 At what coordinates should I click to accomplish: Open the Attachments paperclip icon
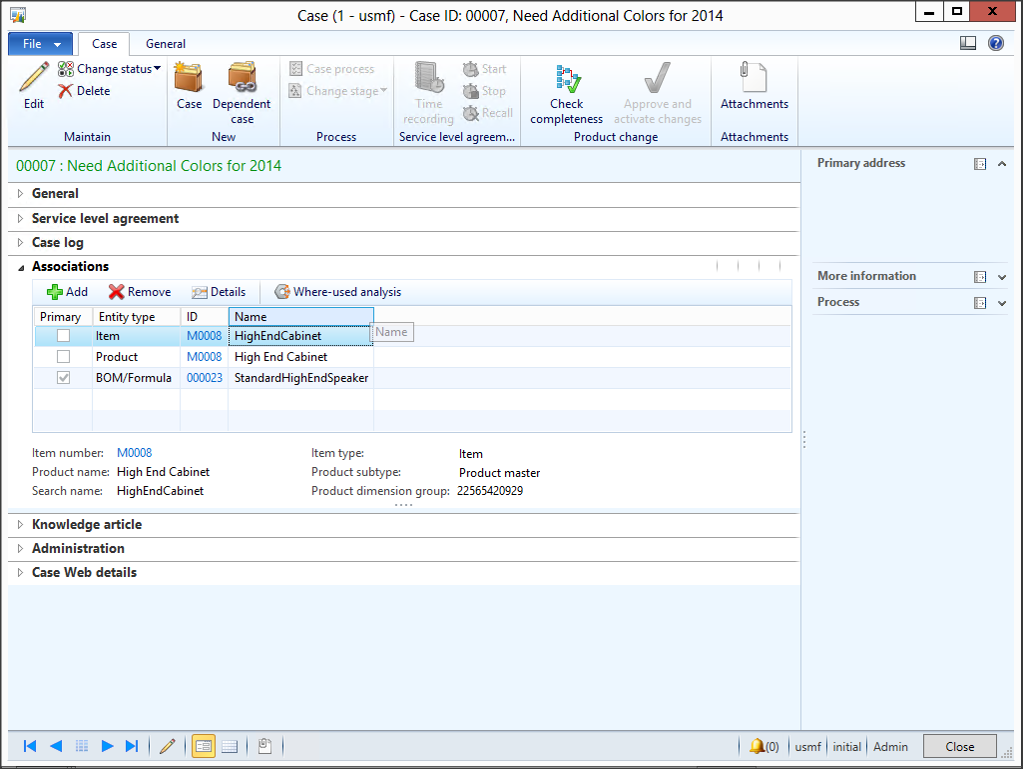pos(754,79)
